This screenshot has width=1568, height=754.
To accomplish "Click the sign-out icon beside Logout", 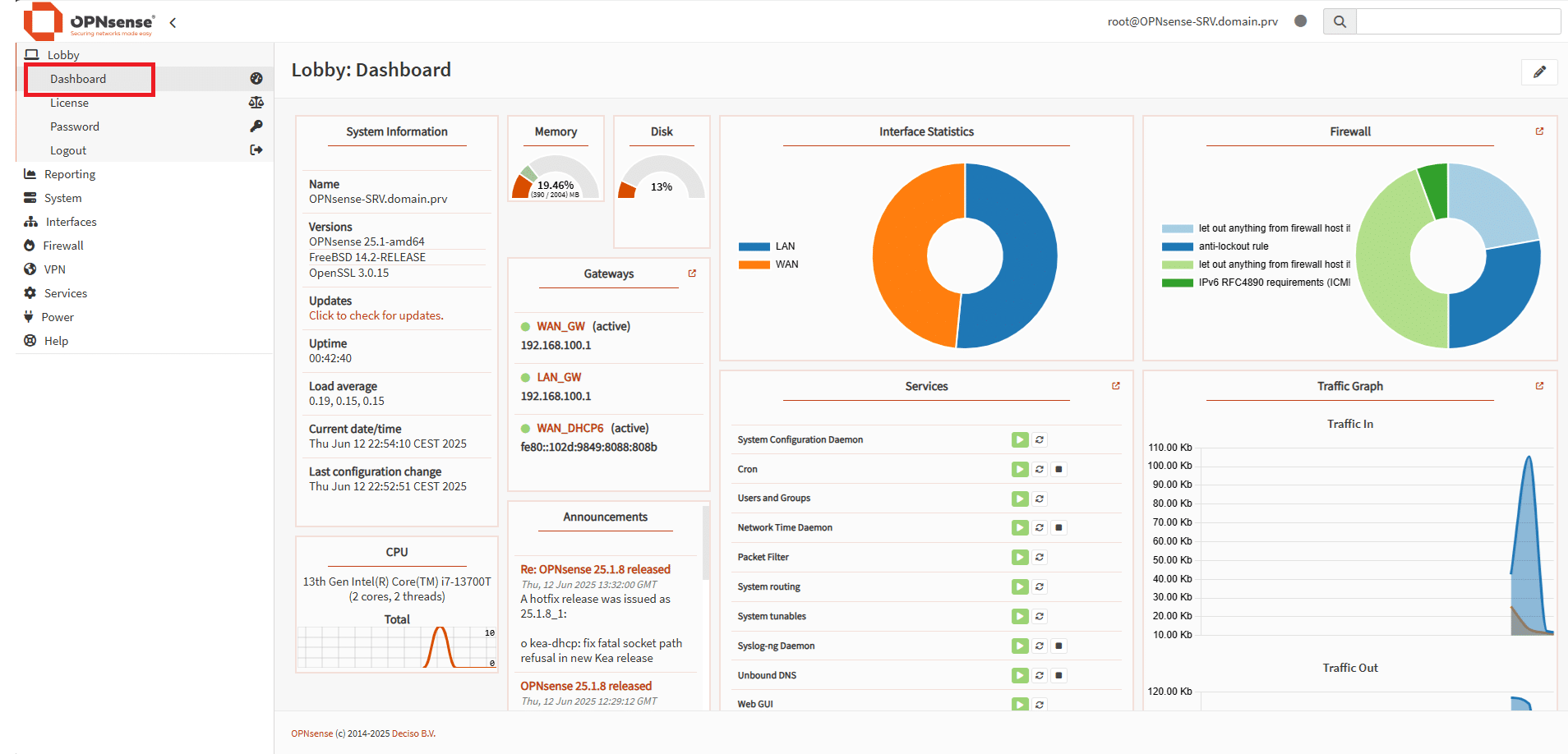I will tap(256, 150).
